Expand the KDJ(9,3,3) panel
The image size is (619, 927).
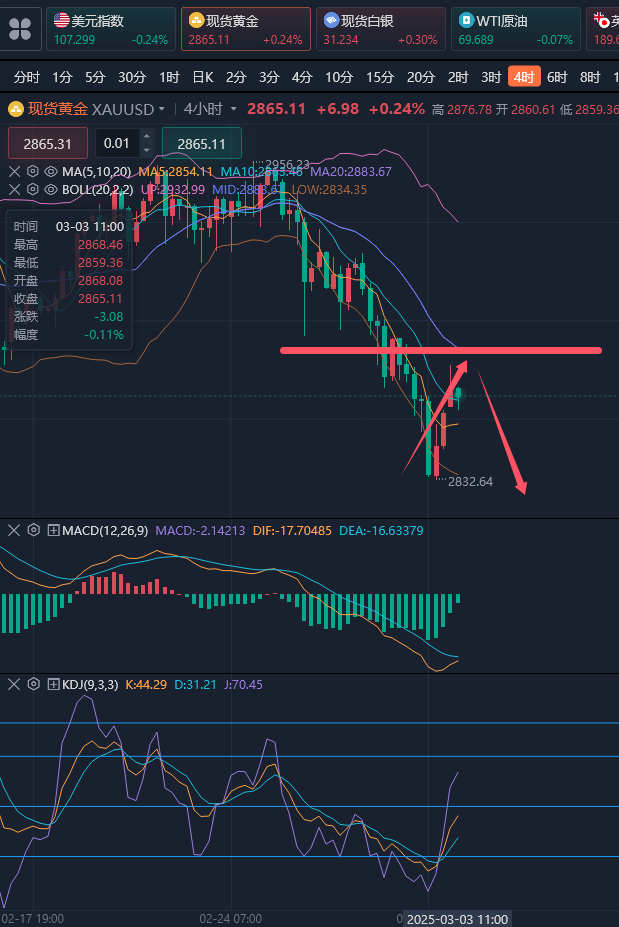point(53,685)
